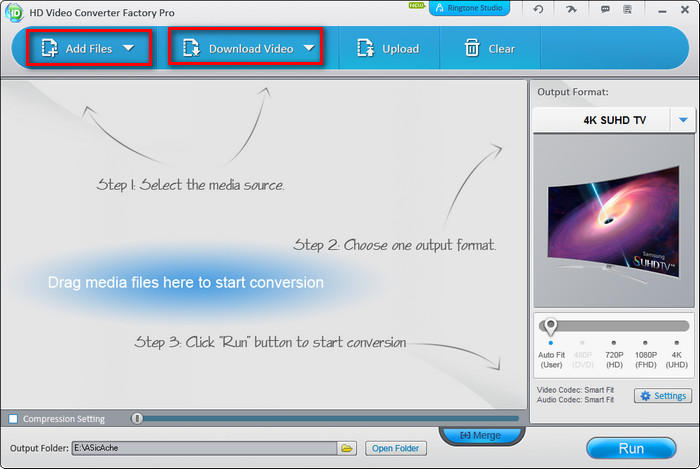Click the Samsung SUHD TV preview image

(614, 223)
